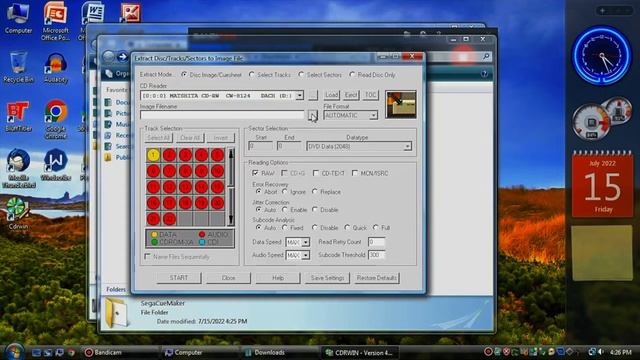Choose Select Tracks extract mode

[x=252, y=75]
